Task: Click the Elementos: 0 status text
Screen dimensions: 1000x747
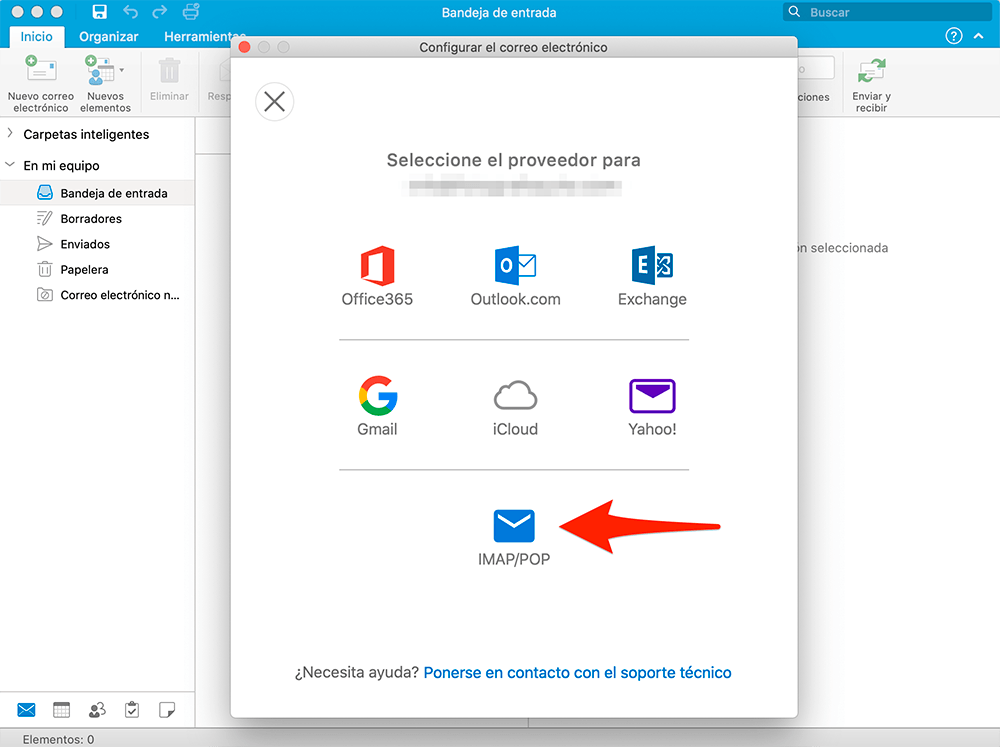Action: (59, 739)
